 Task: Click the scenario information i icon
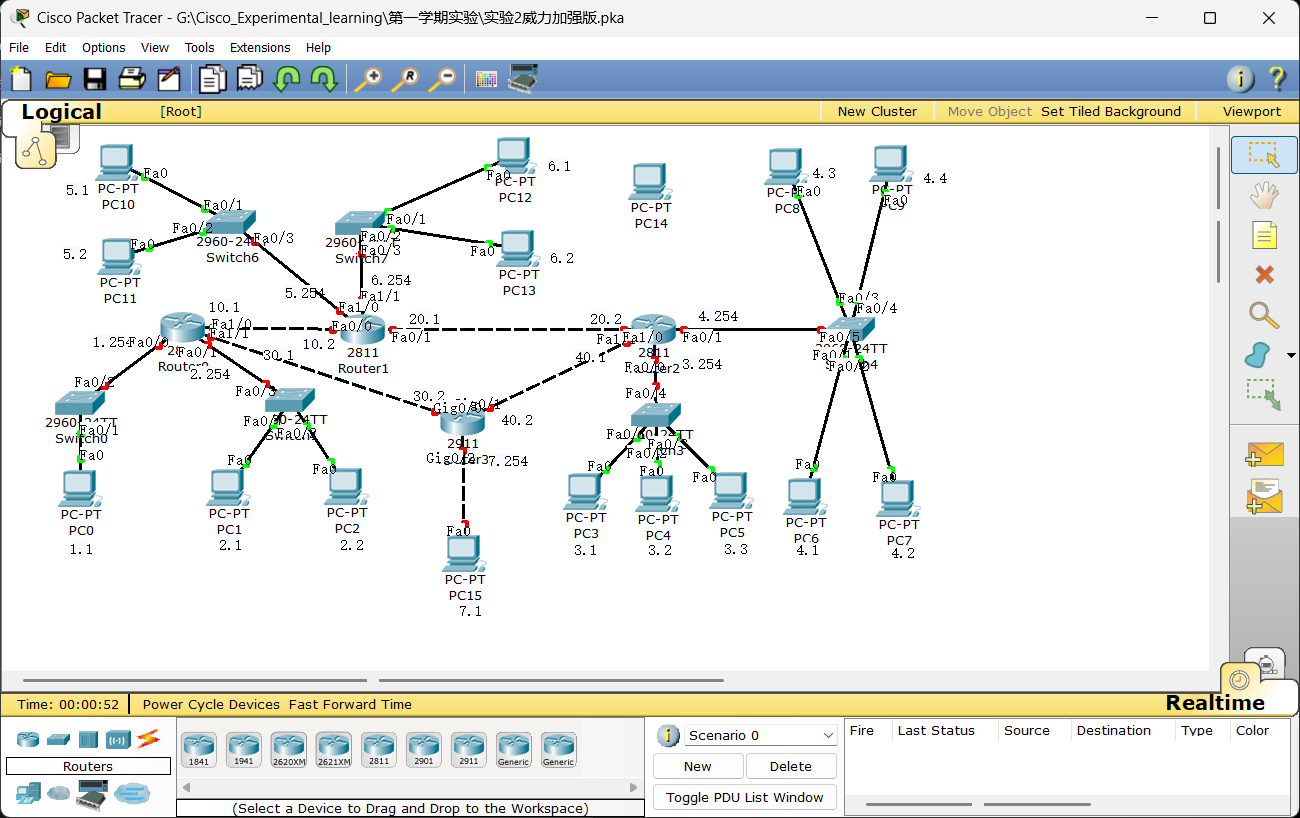668,736
